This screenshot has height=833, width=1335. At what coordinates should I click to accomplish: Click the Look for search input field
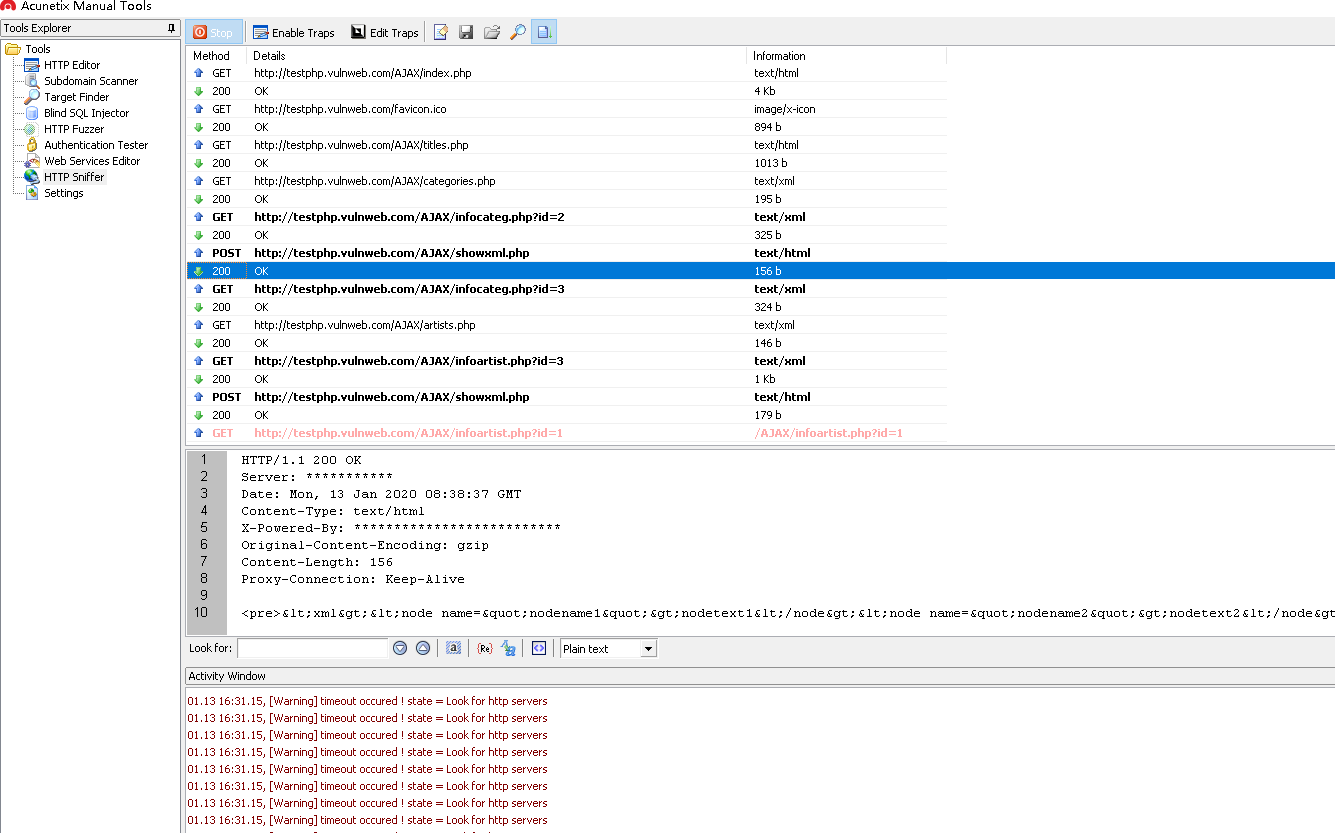312,648
